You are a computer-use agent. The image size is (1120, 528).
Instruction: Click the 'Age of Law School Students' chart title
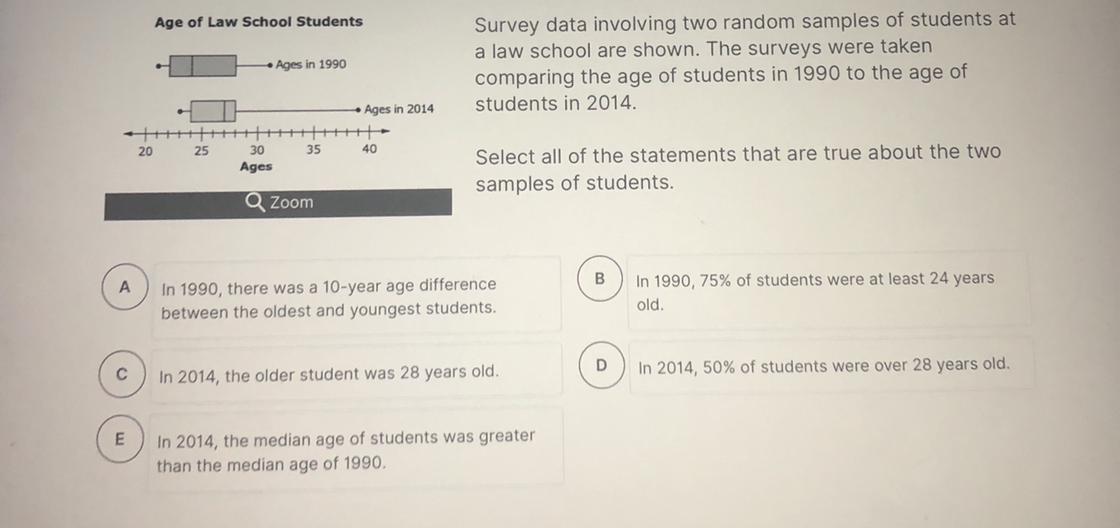[259, 21]
